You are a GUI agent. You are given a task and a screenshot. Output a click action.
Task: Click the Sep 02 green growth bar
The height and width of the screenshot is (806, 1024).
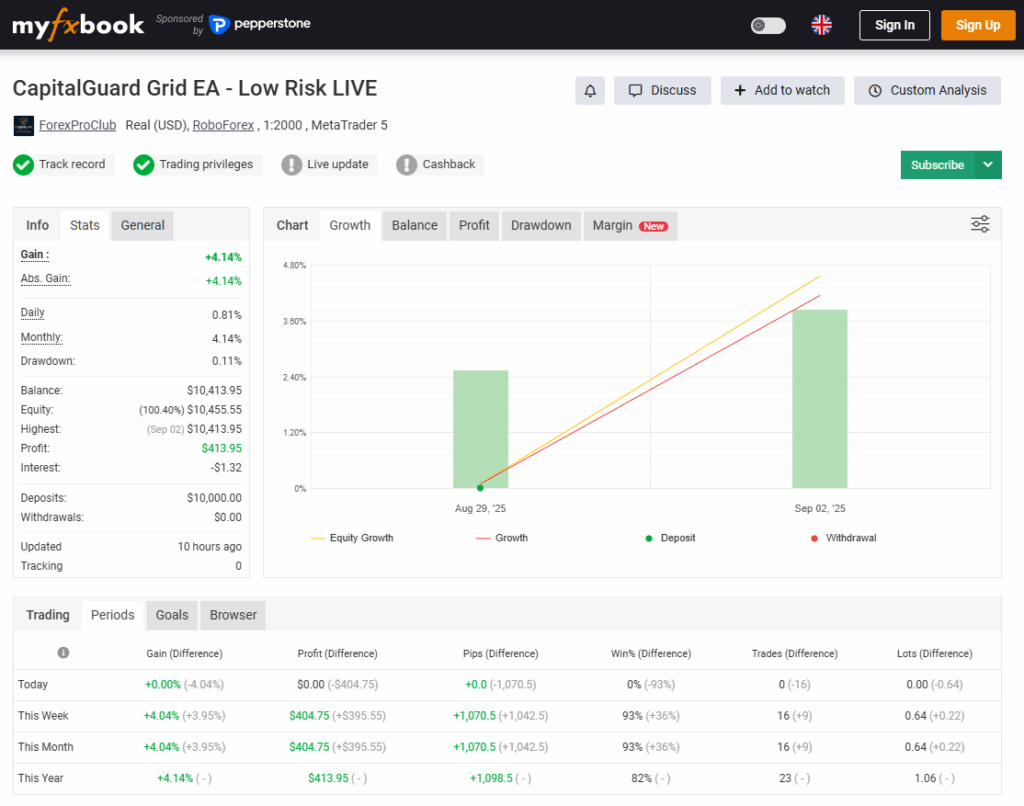[819, 399]
